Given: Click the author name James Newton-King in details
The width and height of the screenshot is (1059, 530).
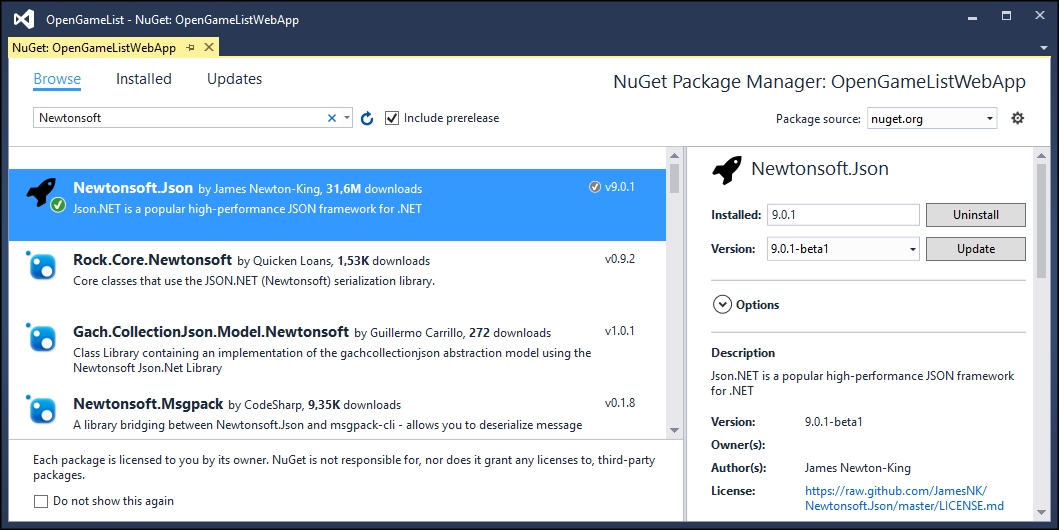Looking at the screenshot, I should click(x=857, y=468).
